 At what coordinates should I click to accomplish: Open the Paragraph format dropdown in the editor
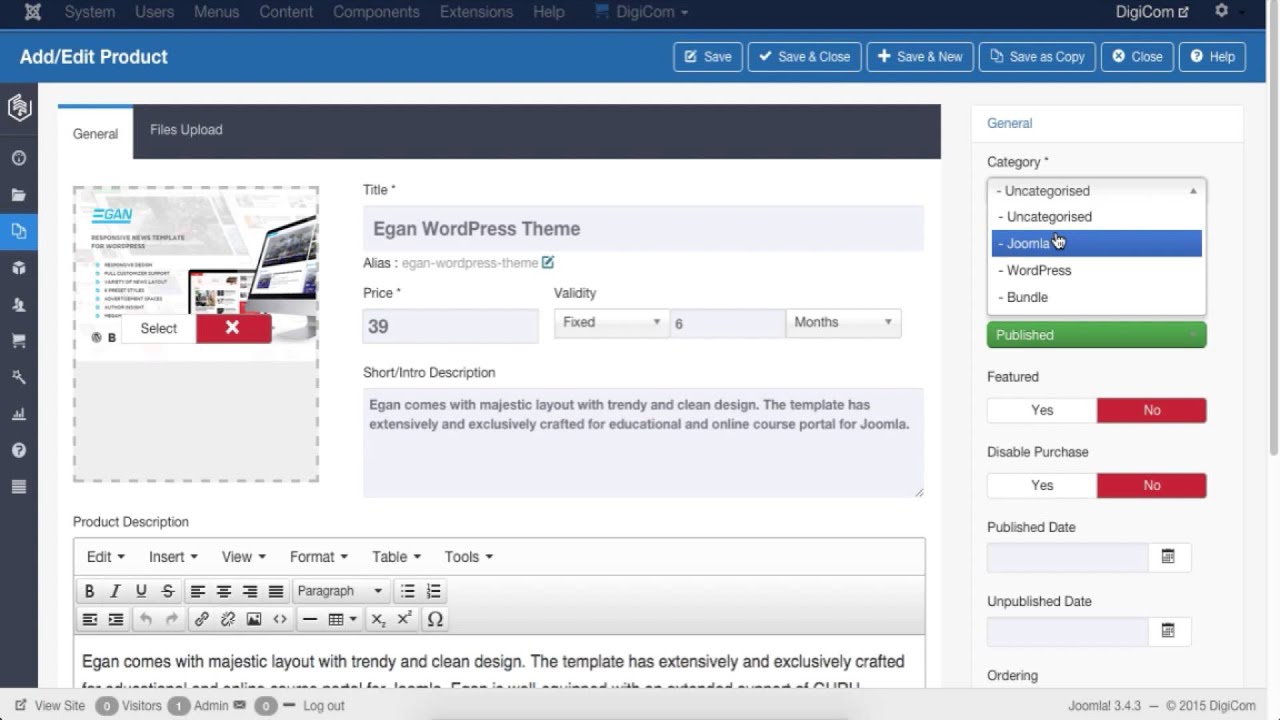coord(340,591)
